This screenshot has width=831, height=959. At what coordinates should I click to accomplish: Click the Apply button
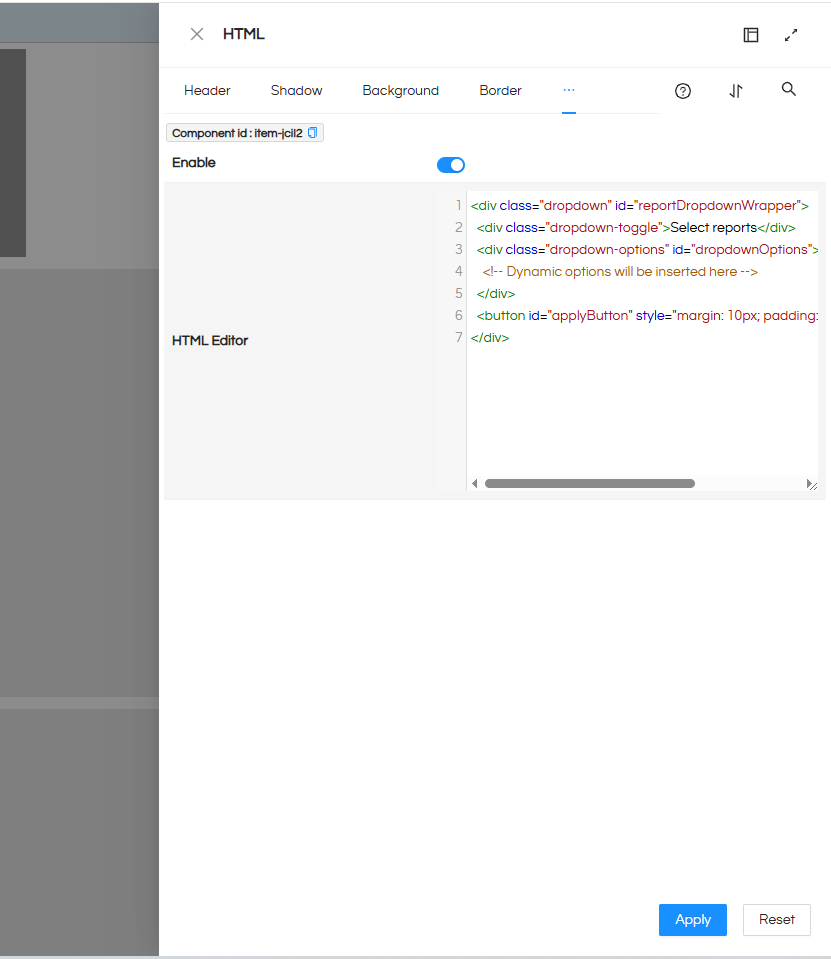tap(693, 920)
